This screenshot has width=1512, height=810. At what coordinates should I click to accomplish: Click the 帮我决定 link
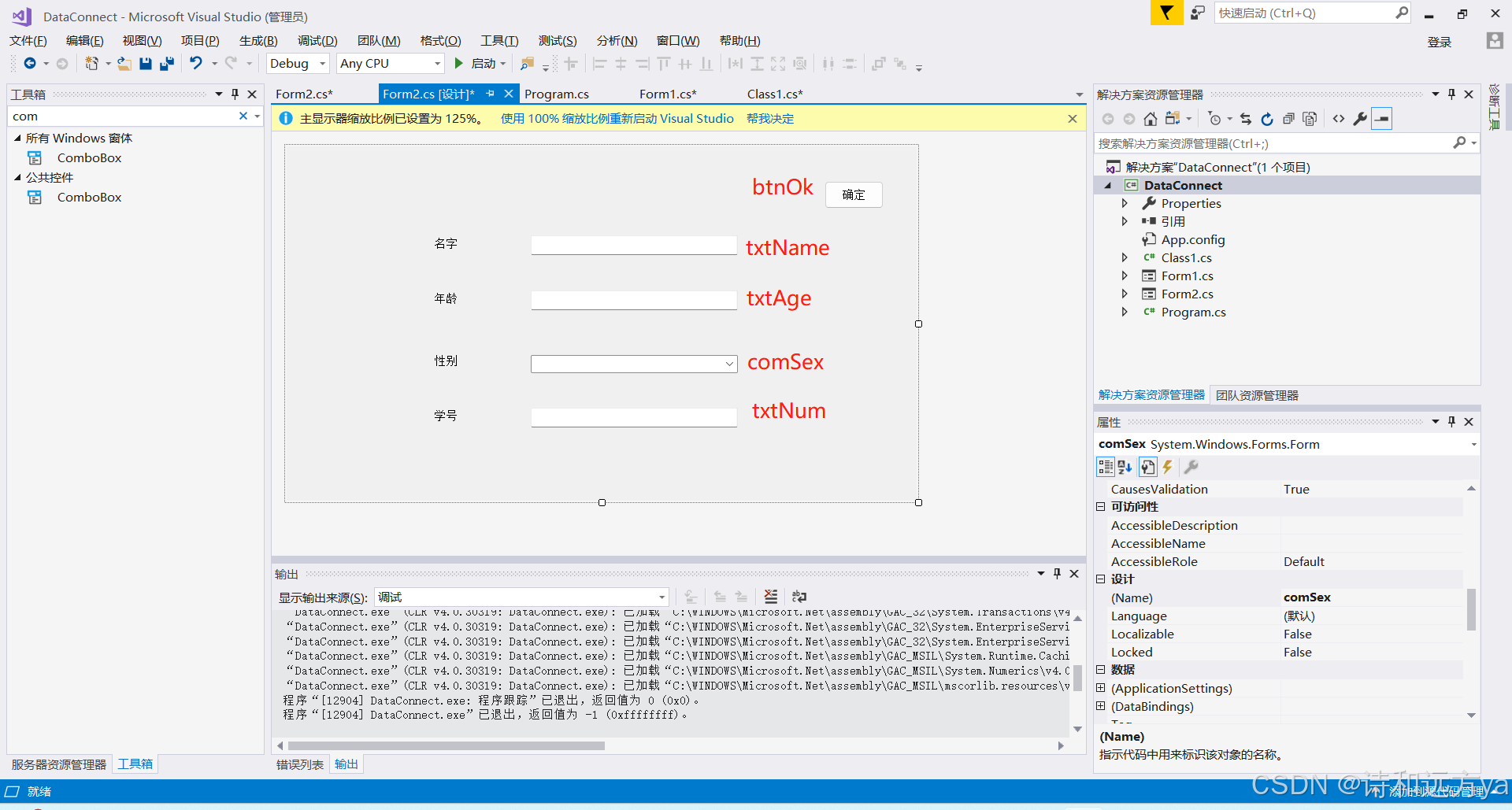[770, 119]
